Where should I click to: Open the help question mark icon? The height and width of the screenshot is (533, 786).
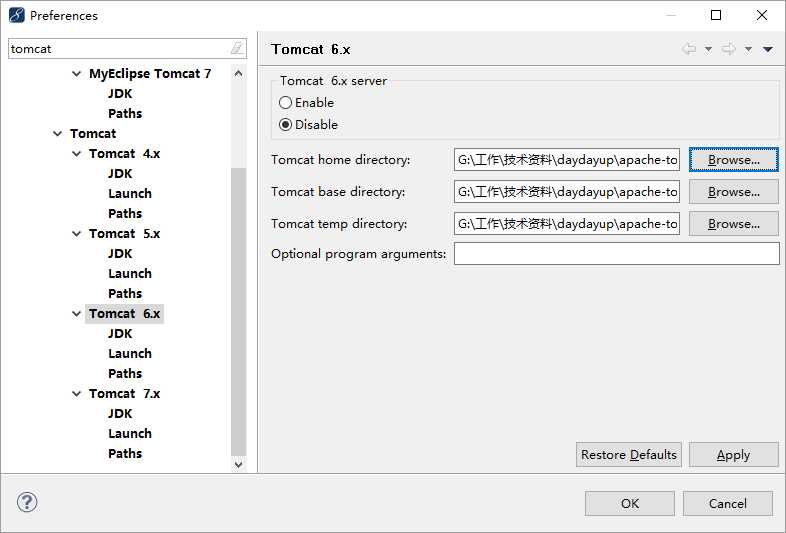tap(27, 502)
